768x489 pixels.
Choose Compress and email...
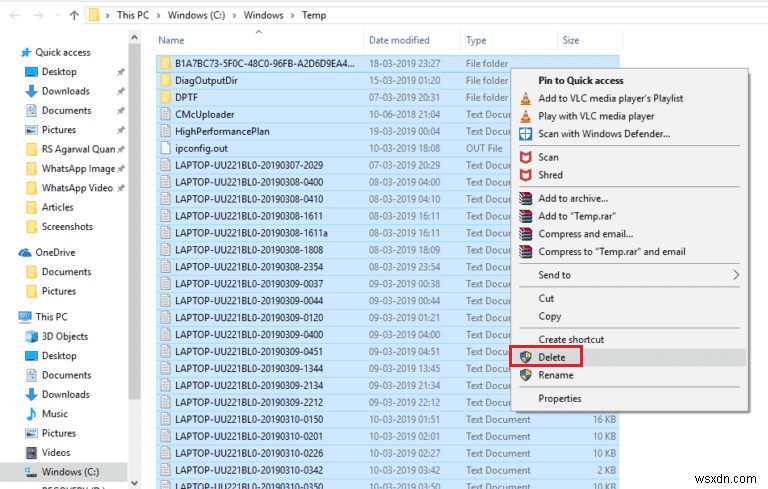point(586,234)
